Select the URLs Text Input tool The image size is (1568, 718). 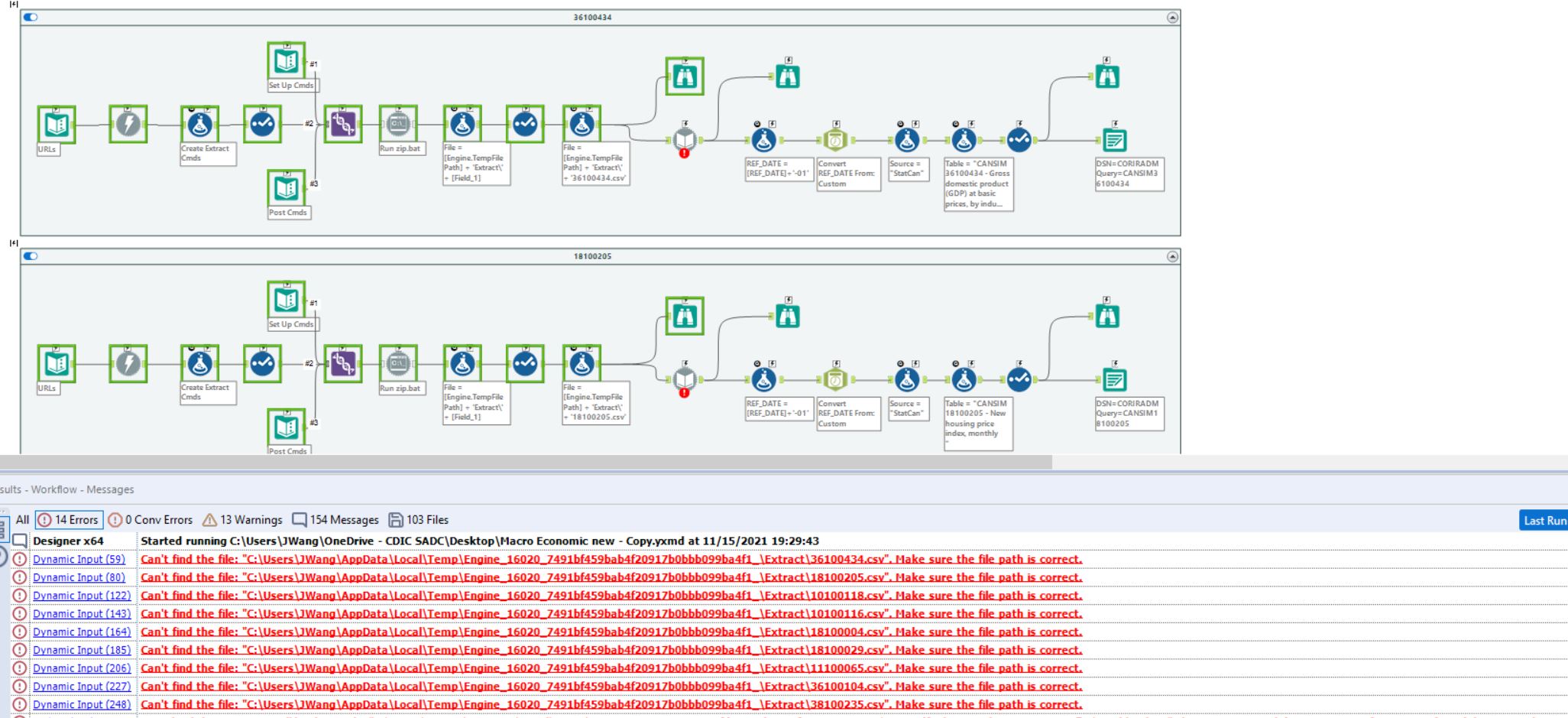pos(57,124)
